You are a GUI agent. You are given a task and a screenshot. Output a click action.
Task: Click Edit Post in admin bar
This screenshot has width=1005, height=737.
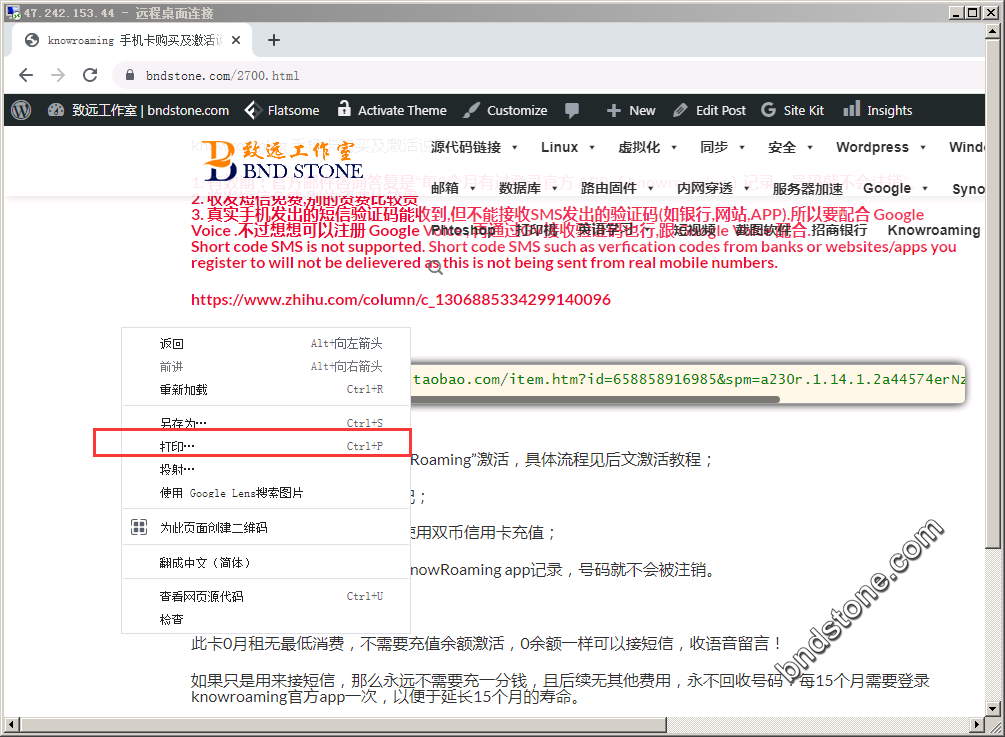pos(710,110)
